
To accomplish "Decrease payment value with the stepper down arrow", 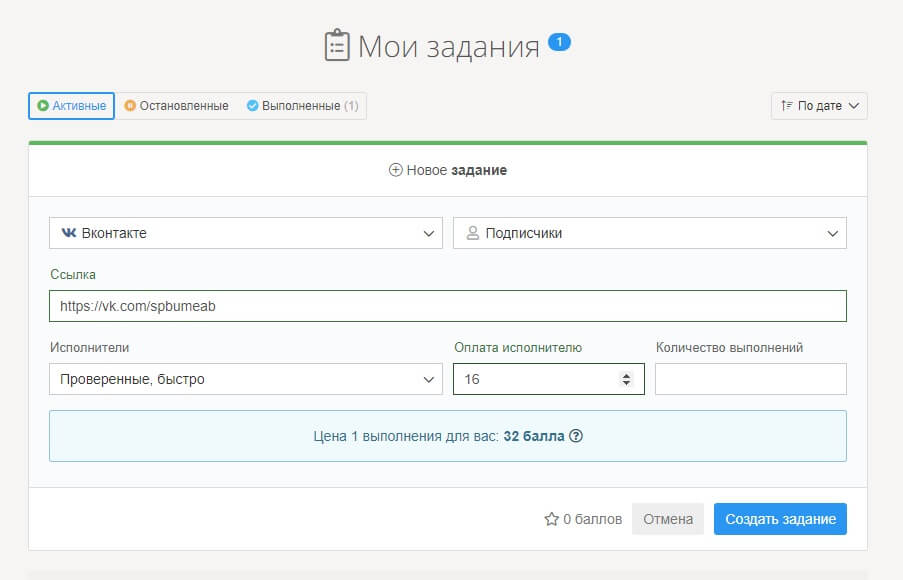I will click(626, 383).
